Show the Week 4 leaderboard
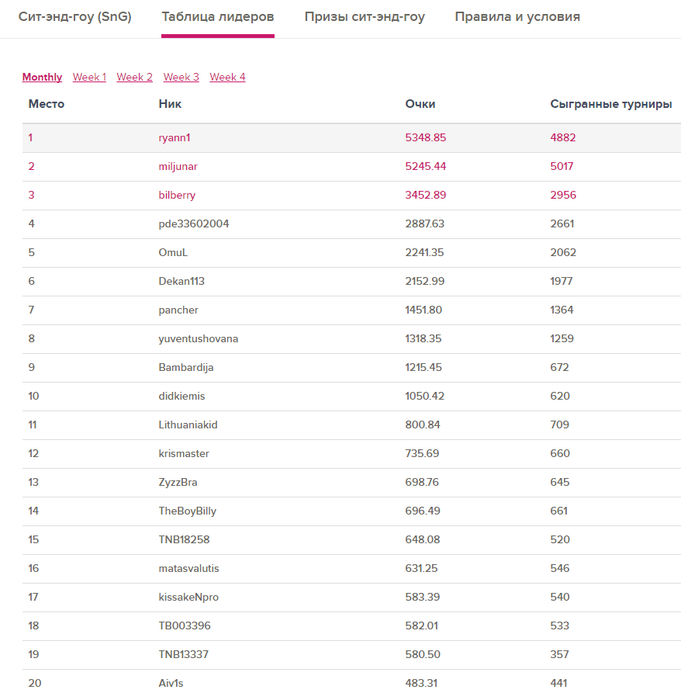Screen dimensions: 681x700 coord(227,77)
